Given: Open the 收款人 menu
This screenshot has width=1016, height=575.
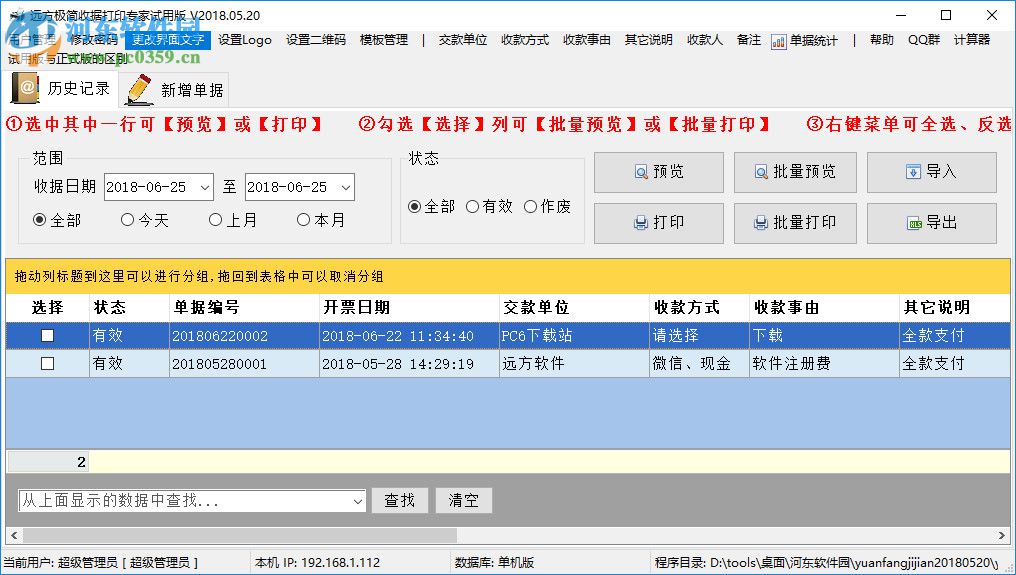Looking at the screenshot, I should (705, 40).
